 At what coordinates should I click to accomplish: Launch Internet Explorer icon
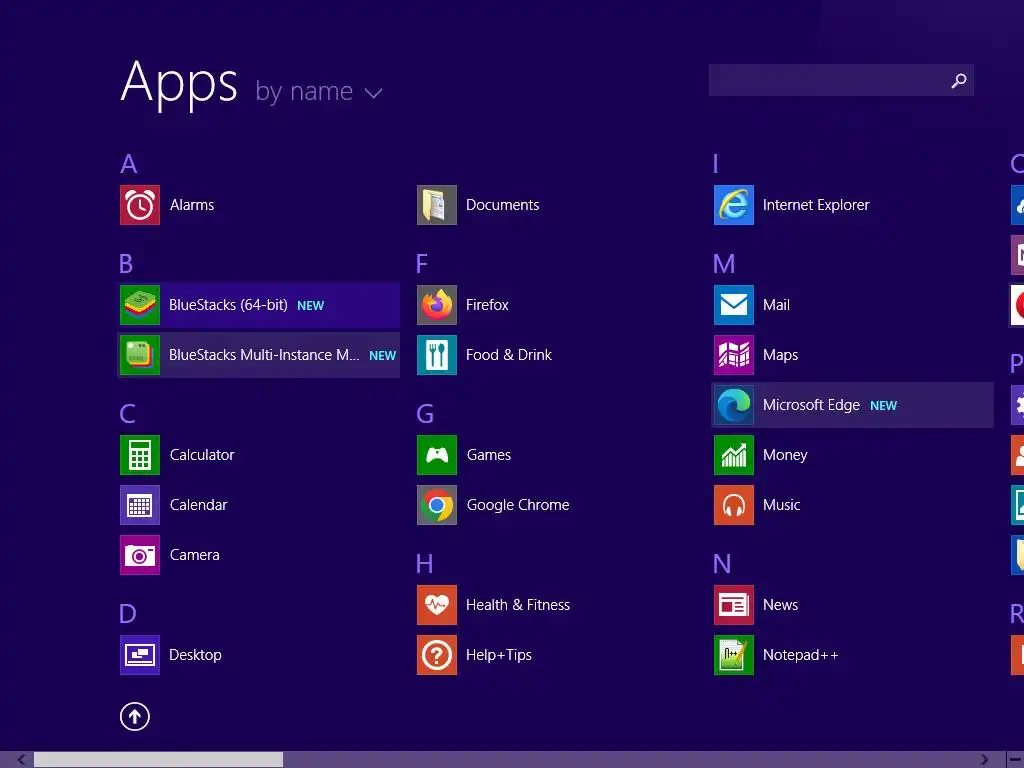click(x=734, y=205)
